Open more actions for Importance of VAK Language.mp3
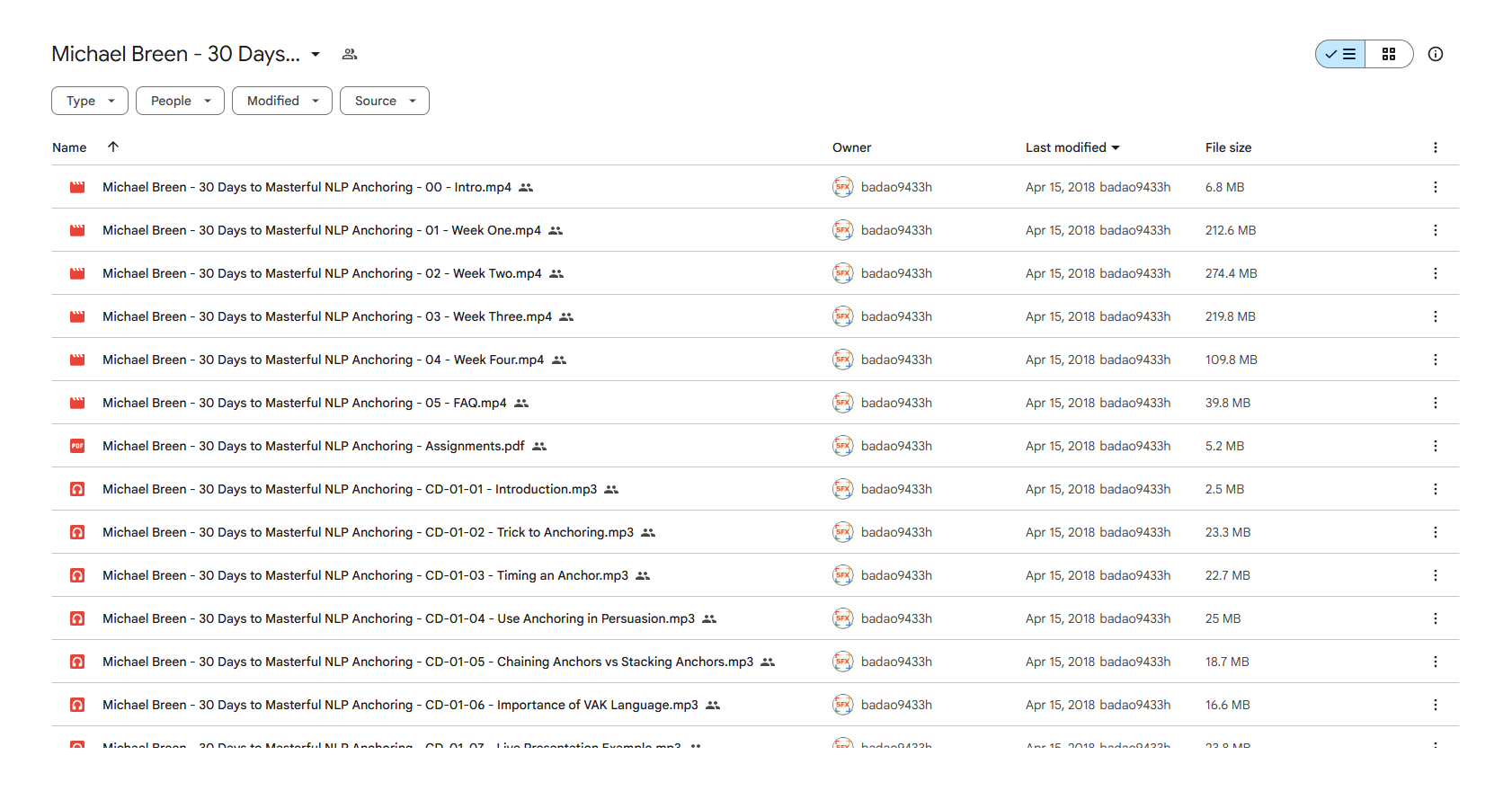The image size is (1512, 791). [x=1435, y=705]
